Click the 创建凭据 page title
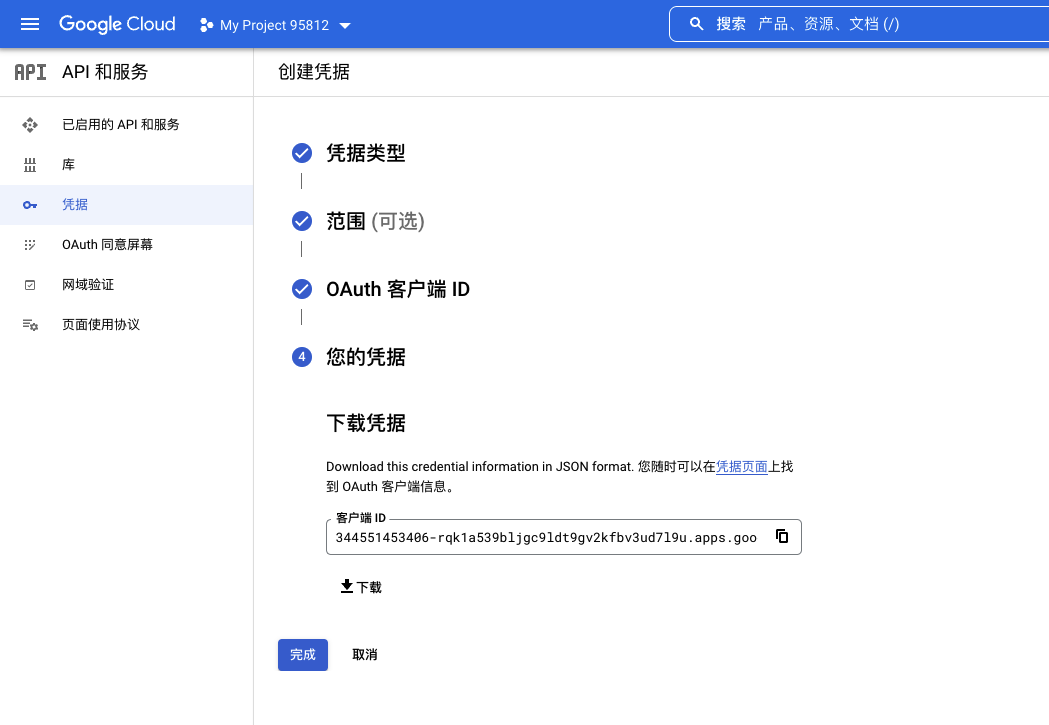 [x=314, y=72]
